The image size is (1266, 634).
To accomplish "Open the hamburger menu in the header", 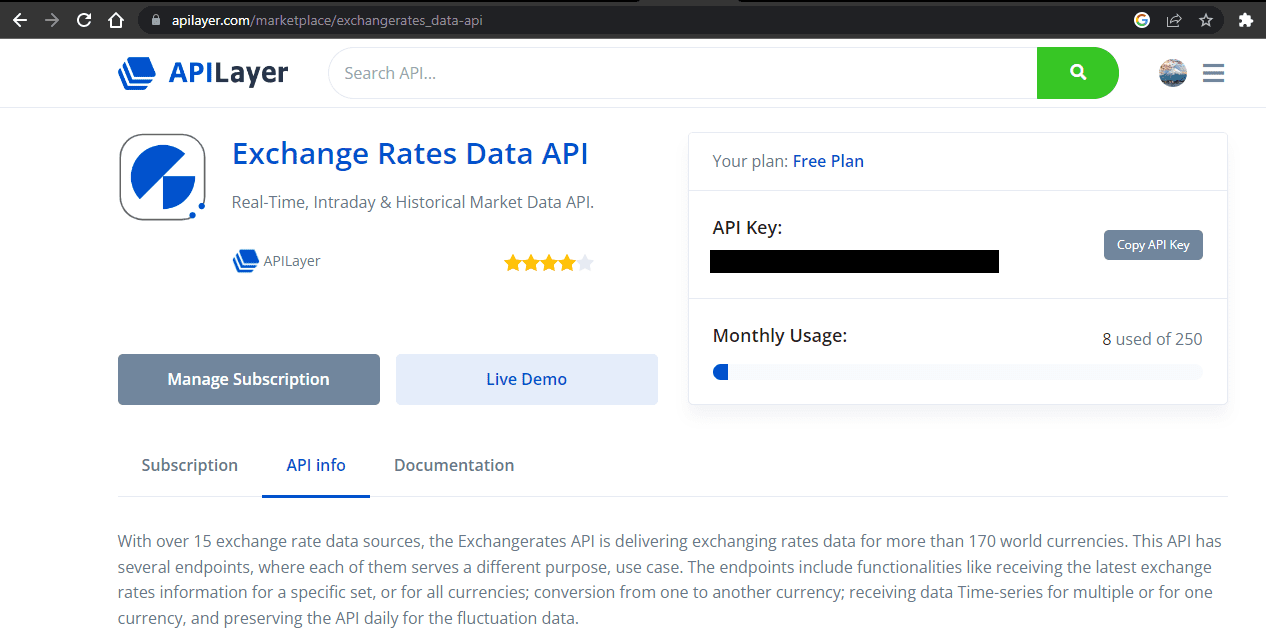I will click(1213, 72).
